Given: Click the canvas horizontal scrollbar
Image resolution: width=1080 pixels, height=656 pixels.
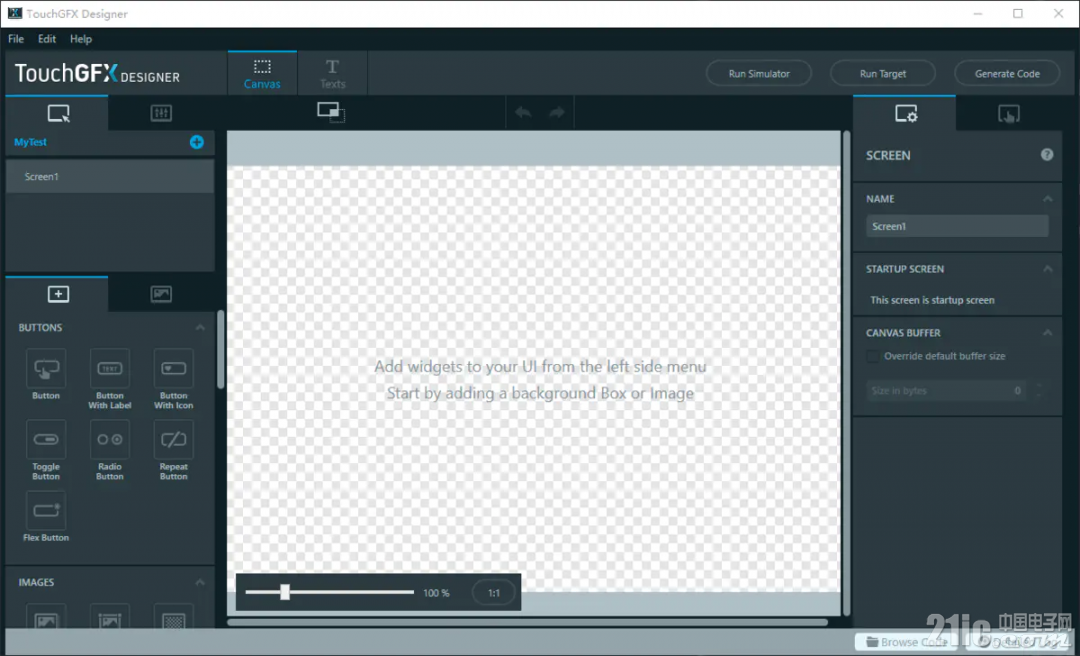Looking at the screenshot, I should [528, 622].
